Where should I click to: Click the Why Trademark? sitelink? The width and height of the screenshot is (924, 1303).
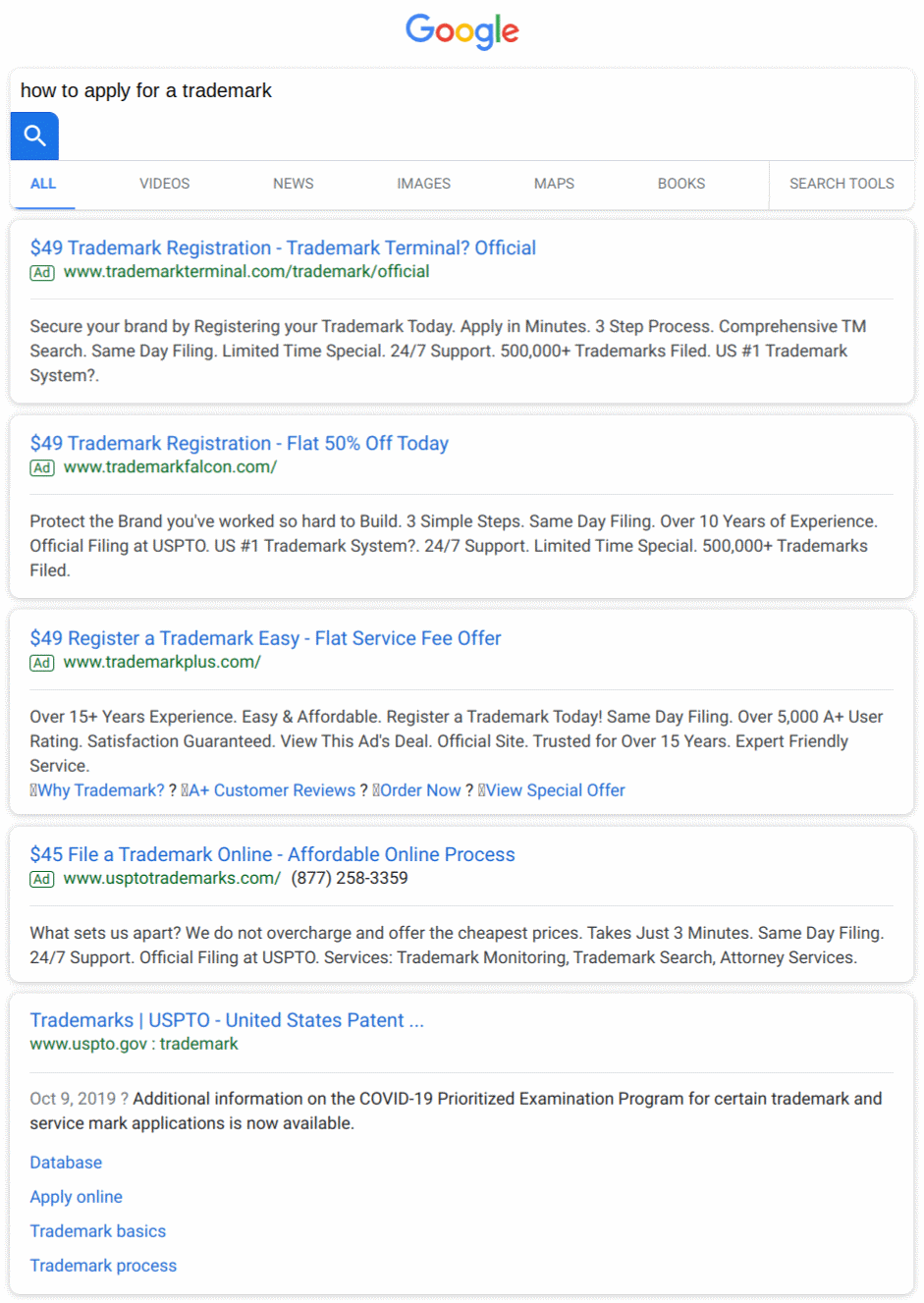100,790
